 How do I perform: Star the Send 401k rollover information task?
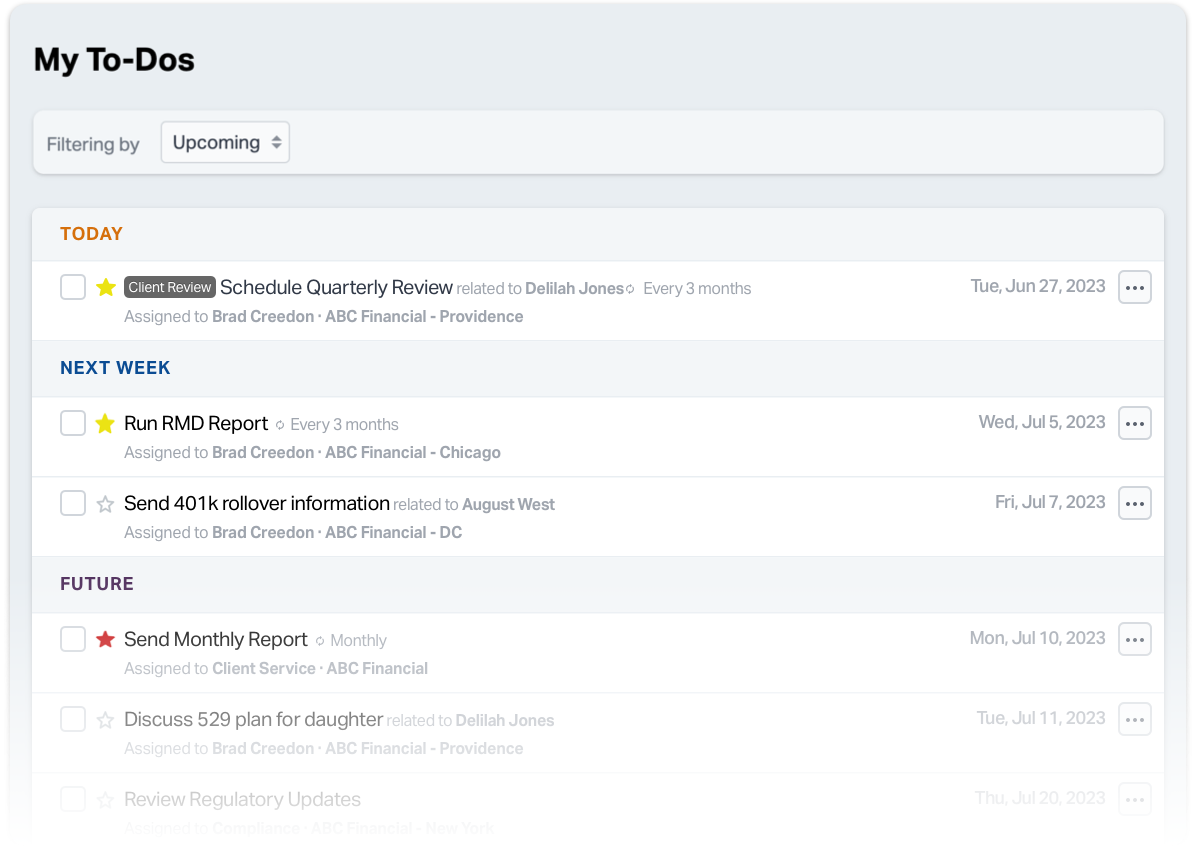pyautogui.click(x=105, y=503)
